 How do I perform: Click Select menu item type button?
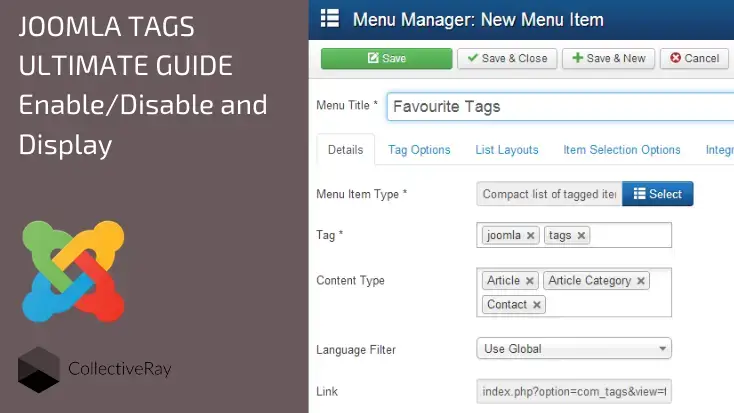(658, 194)
